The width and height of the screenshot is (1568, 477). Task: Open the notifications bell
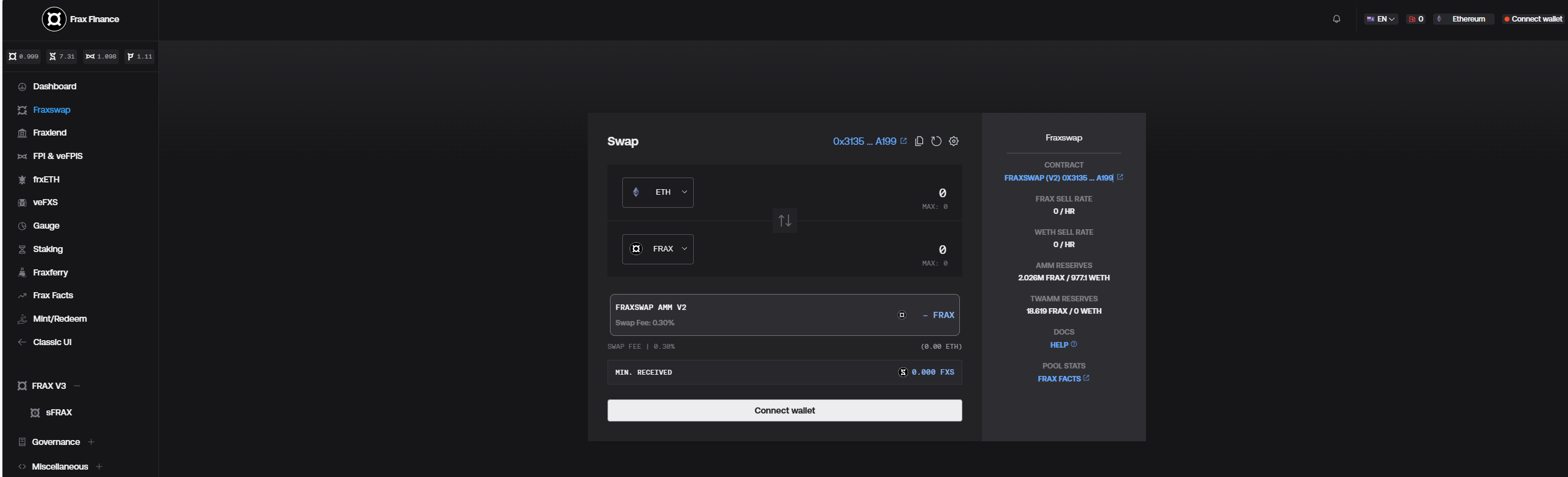(x=1336, y=19)
